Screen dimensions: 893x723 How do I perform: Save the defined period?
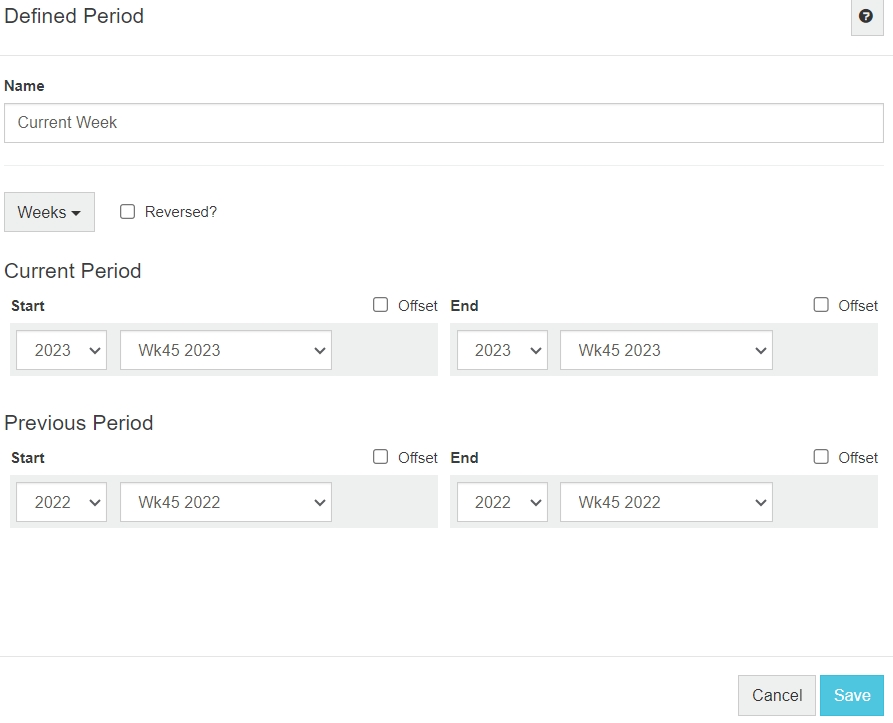point(852,695)
